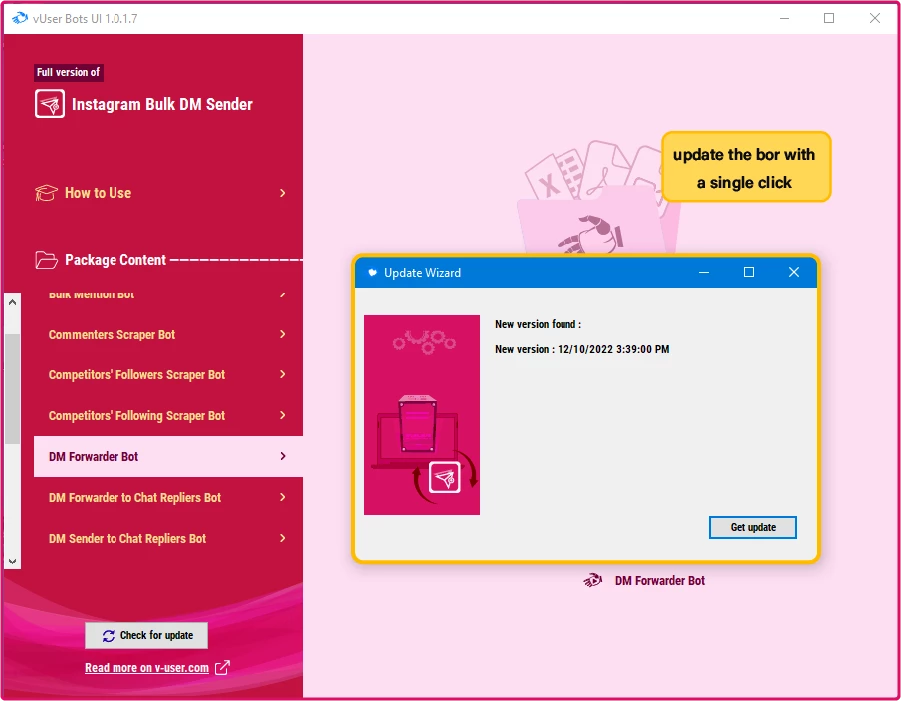Image resolution: width=901 pixels, height=701 pixels.
Task: Click the update illustration in Update Wizard
Action: [422, 415]
